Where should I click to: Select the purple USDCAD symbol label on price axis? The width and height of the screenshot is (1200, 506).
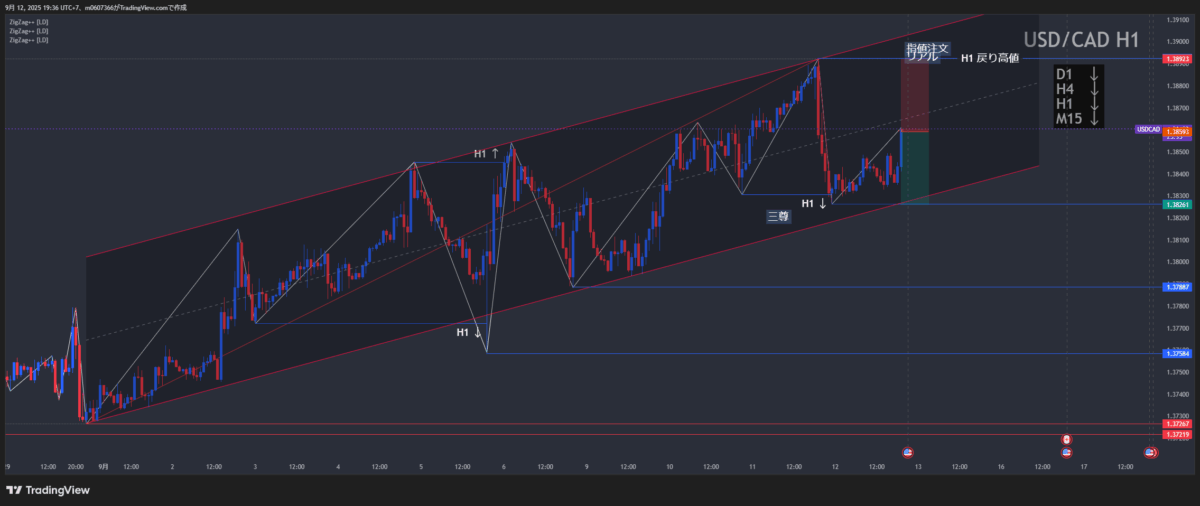point(1148,130)
